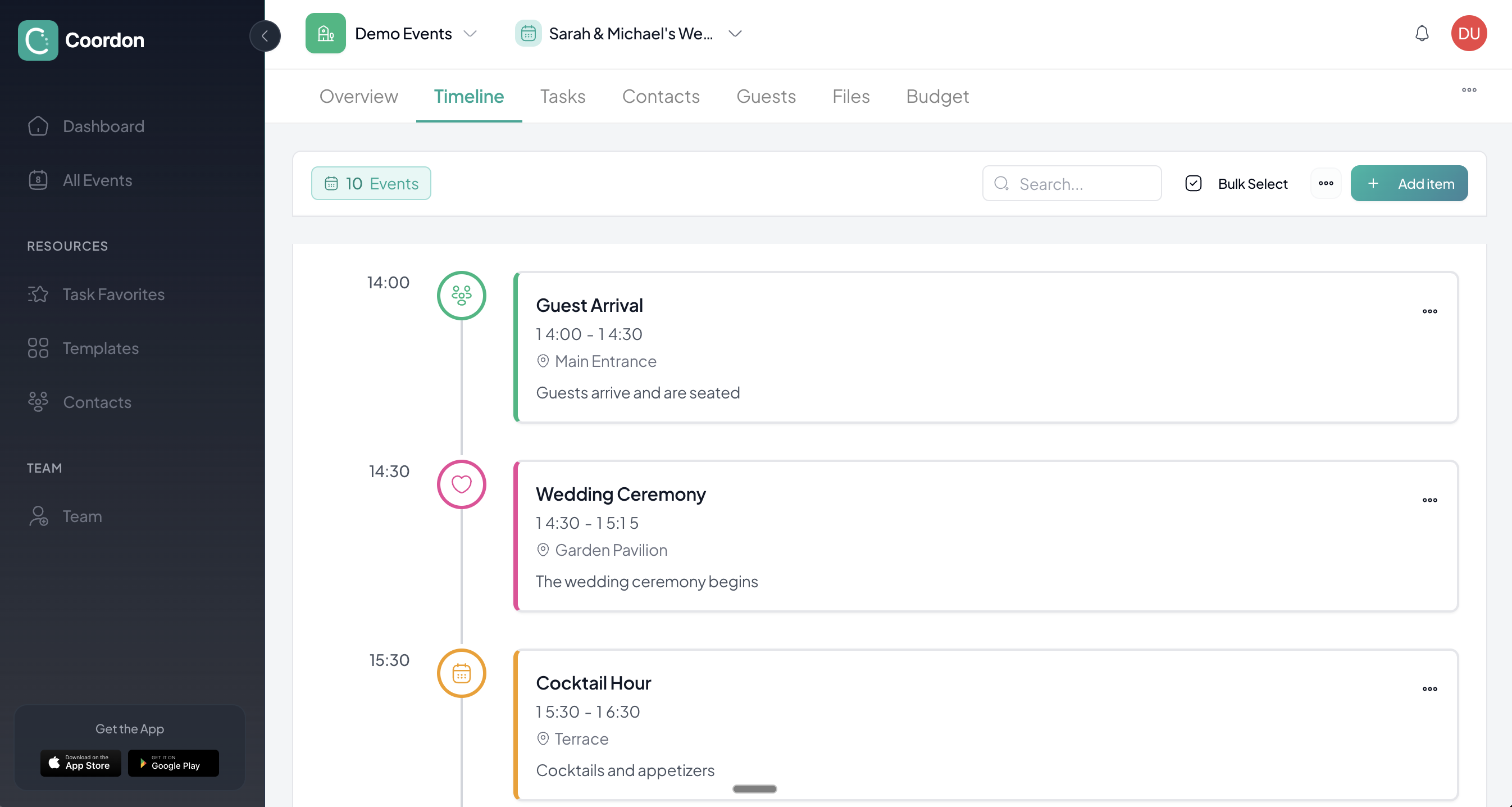Expand Sarah & Michael's Wedding event dropdown

(735, 34)
